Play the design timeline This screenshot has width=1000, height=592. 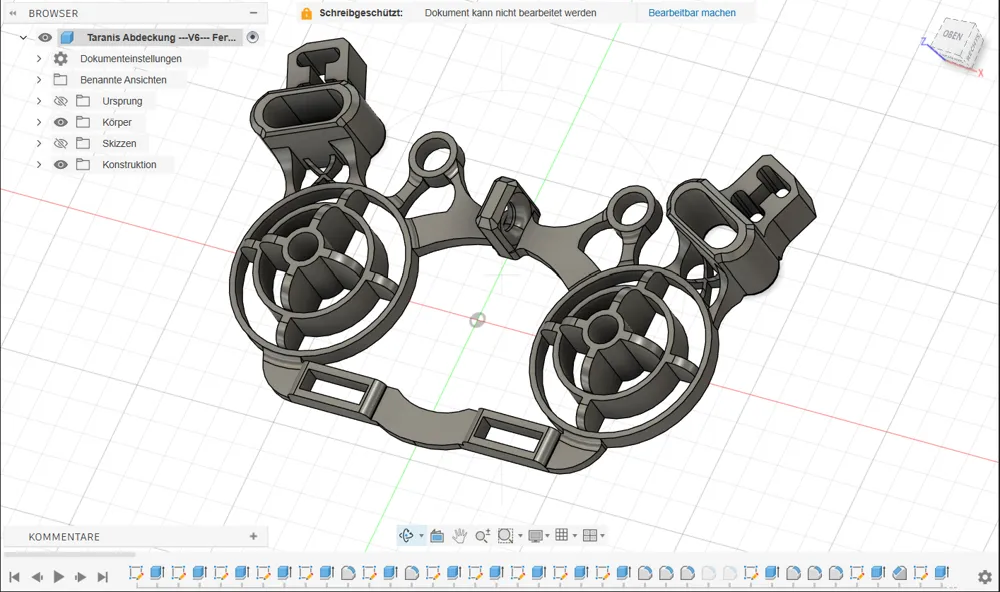[59, 577]
